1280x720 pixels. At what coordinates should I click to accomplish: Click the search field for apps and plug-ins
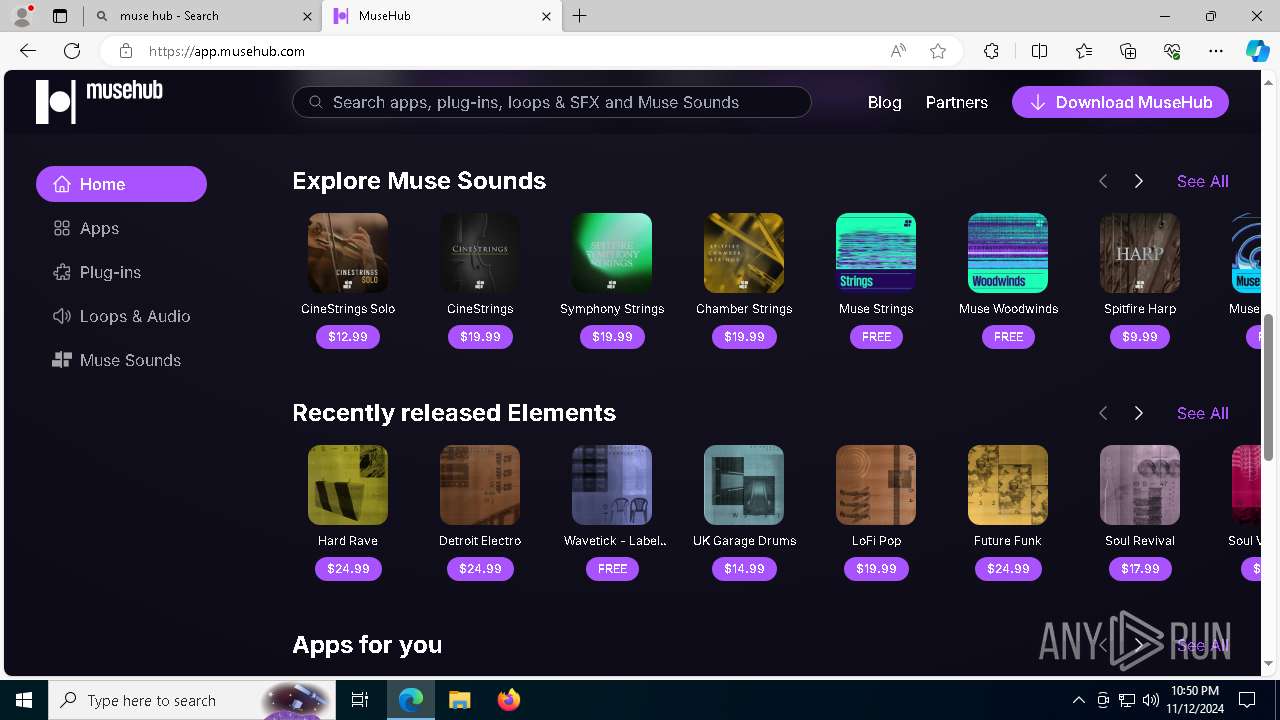pos(551,102)
